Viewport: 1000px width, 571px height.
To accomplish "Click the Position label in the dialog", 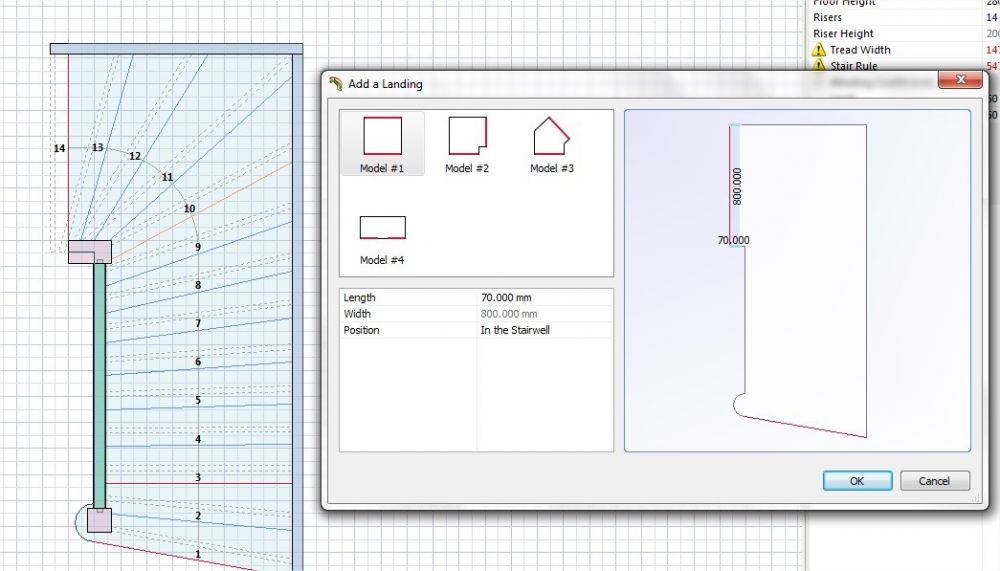I will point(361,330).
